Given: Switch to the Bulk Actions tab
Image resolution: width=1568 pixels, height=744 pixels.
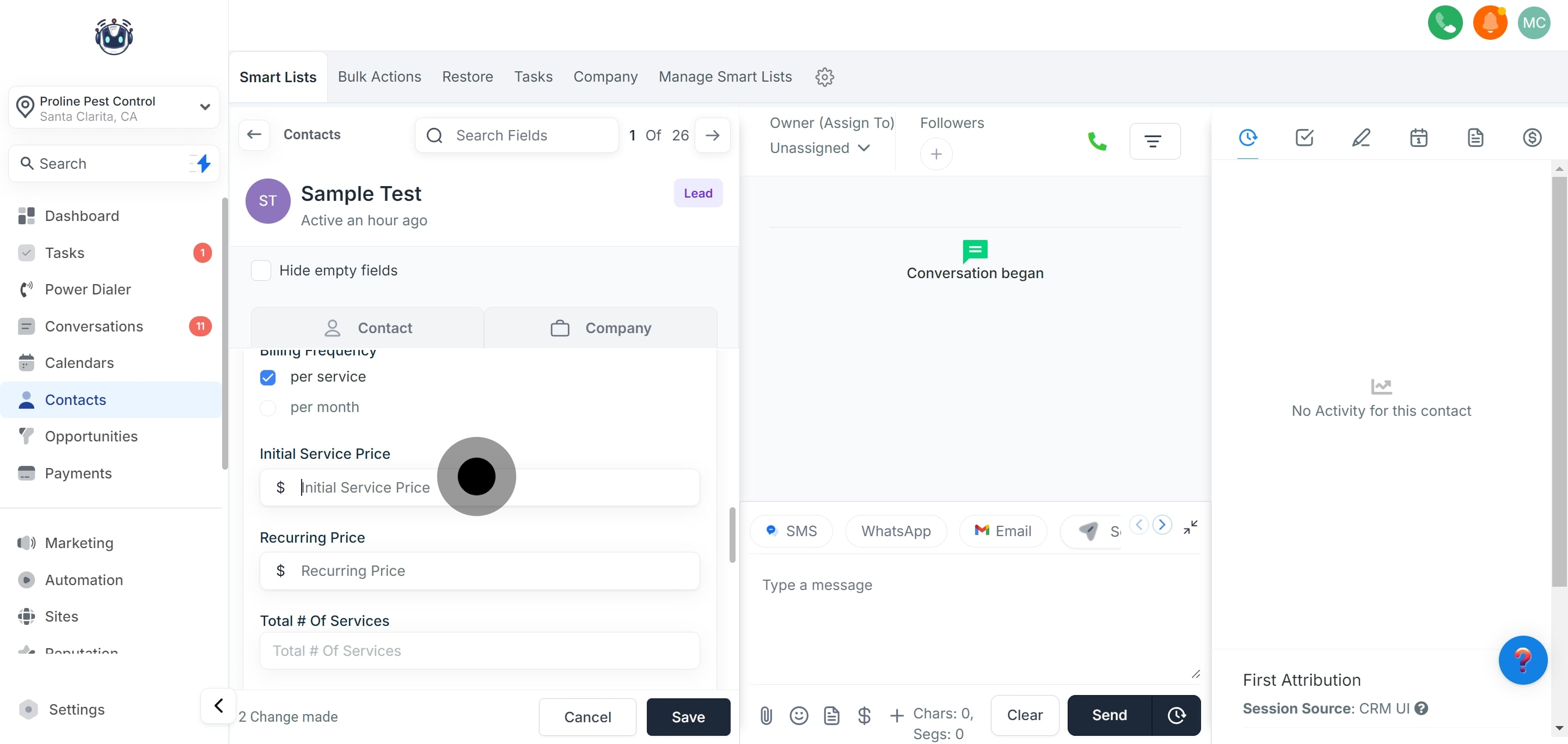Looking at the screenshot, I should [379, 77].
